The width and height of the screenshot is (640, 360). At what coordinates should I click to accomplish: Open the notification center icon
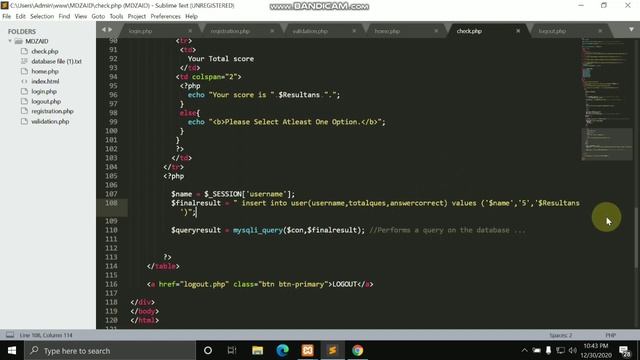coord(624,350)
